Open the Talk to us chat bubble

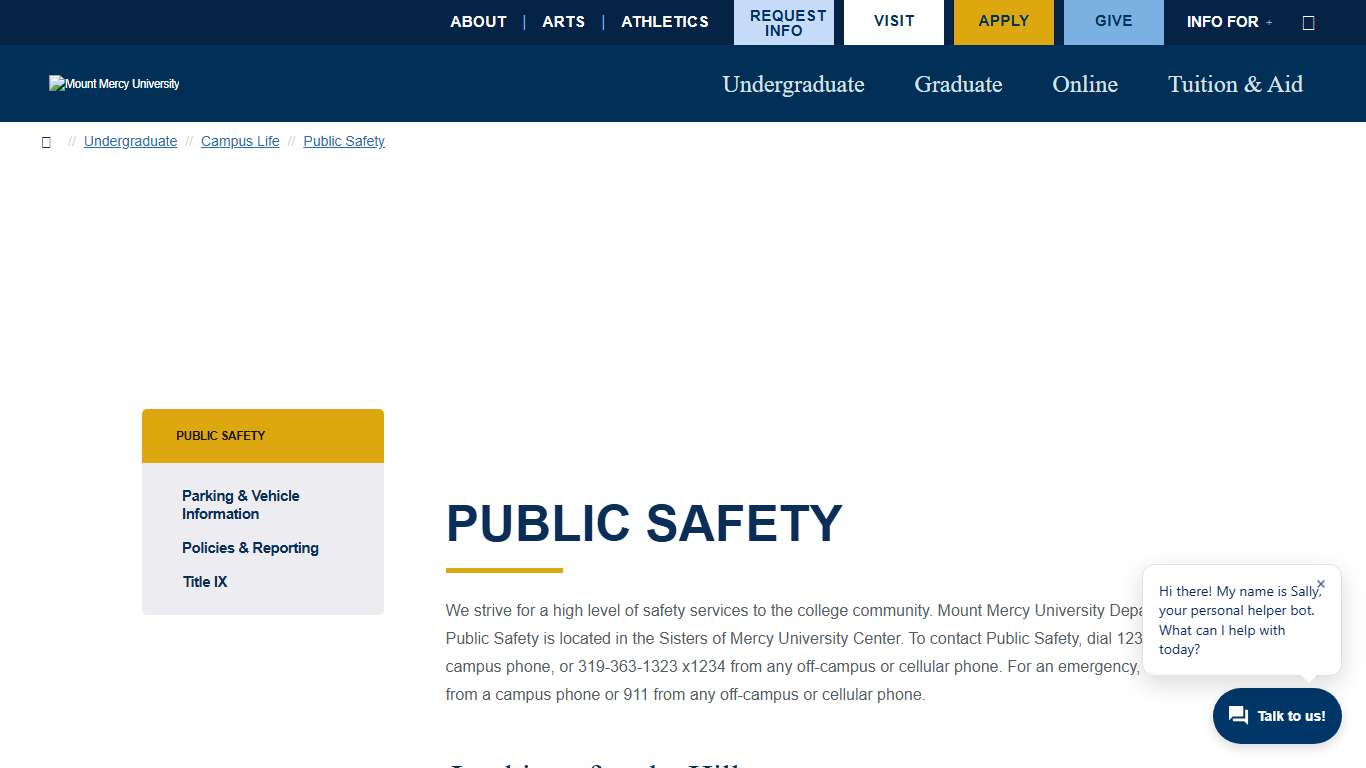[x=1277, y=716]
